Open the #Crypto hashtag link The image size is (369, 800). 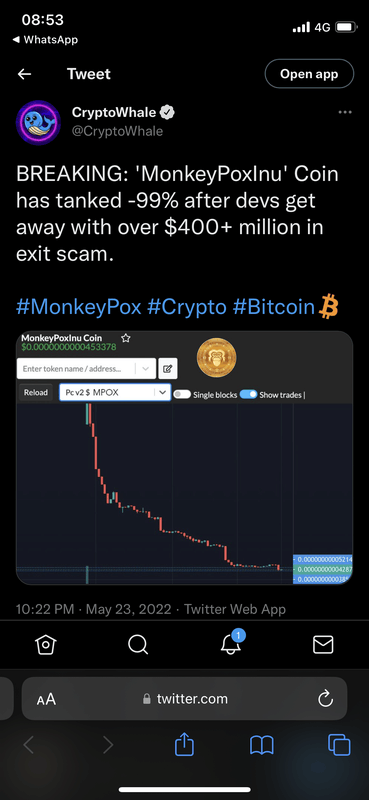[x=186, y=308]
